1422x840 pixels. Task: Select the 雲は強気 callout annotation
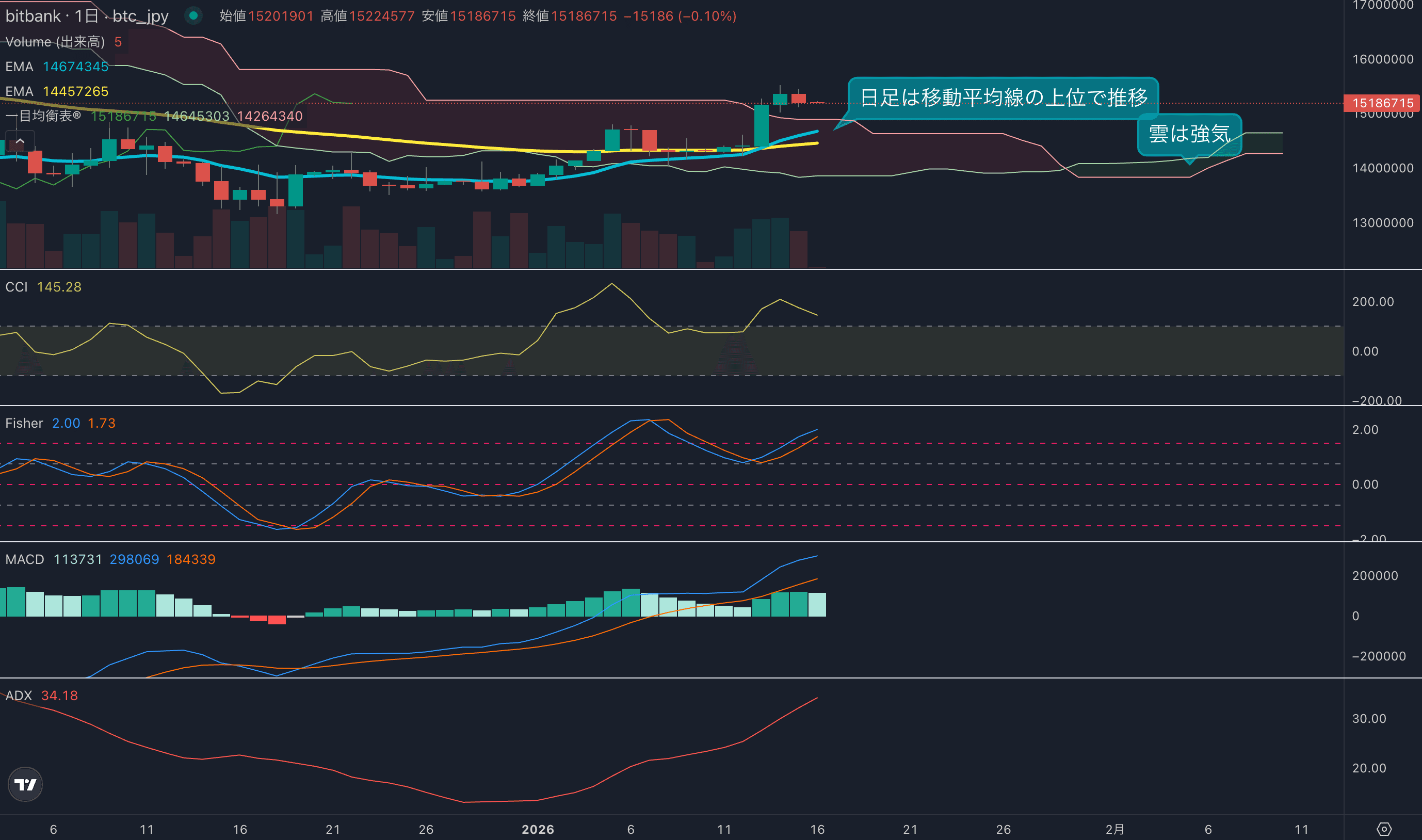[1189, 134]
